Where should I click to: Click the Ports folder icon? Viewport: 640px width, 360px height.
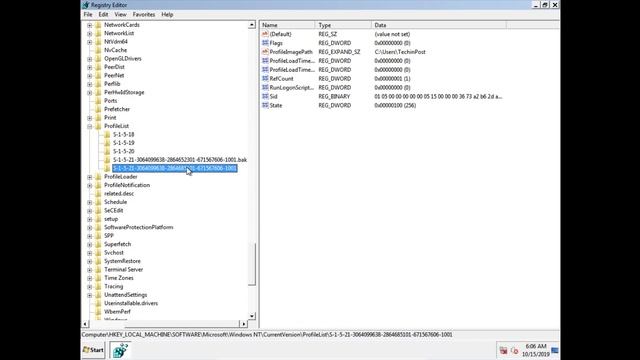(x=98, y=101)
